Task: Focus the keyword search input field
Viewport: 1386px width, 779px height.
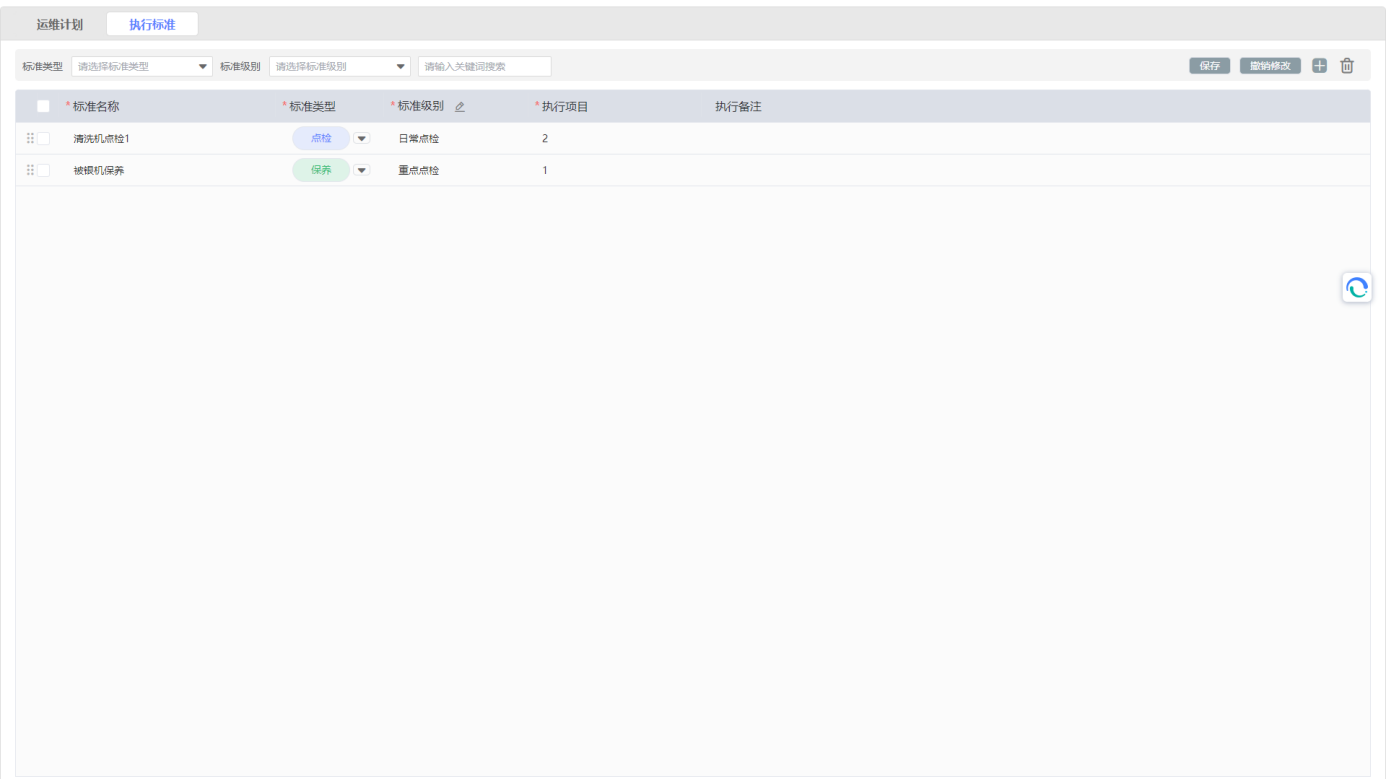Action: (484, 67)
